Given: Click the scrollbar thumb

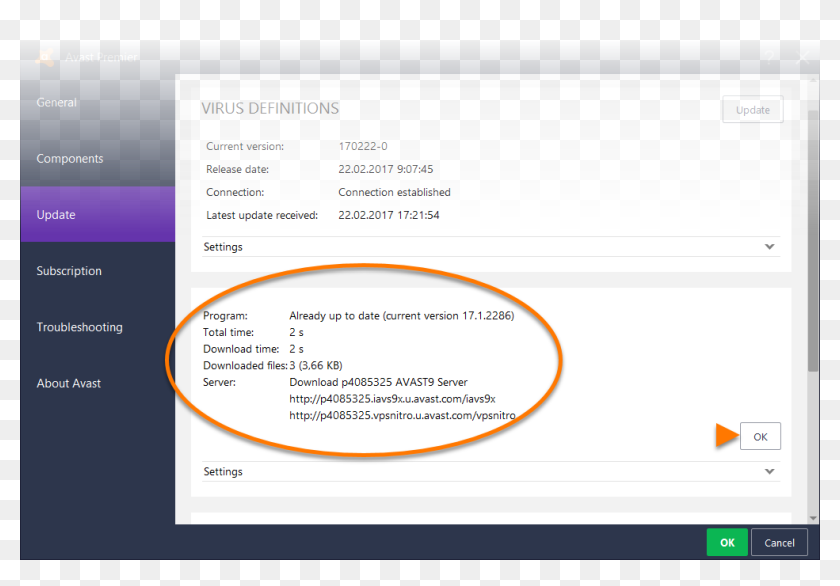Looking at the screenshot, I should [x=813, y=240].
